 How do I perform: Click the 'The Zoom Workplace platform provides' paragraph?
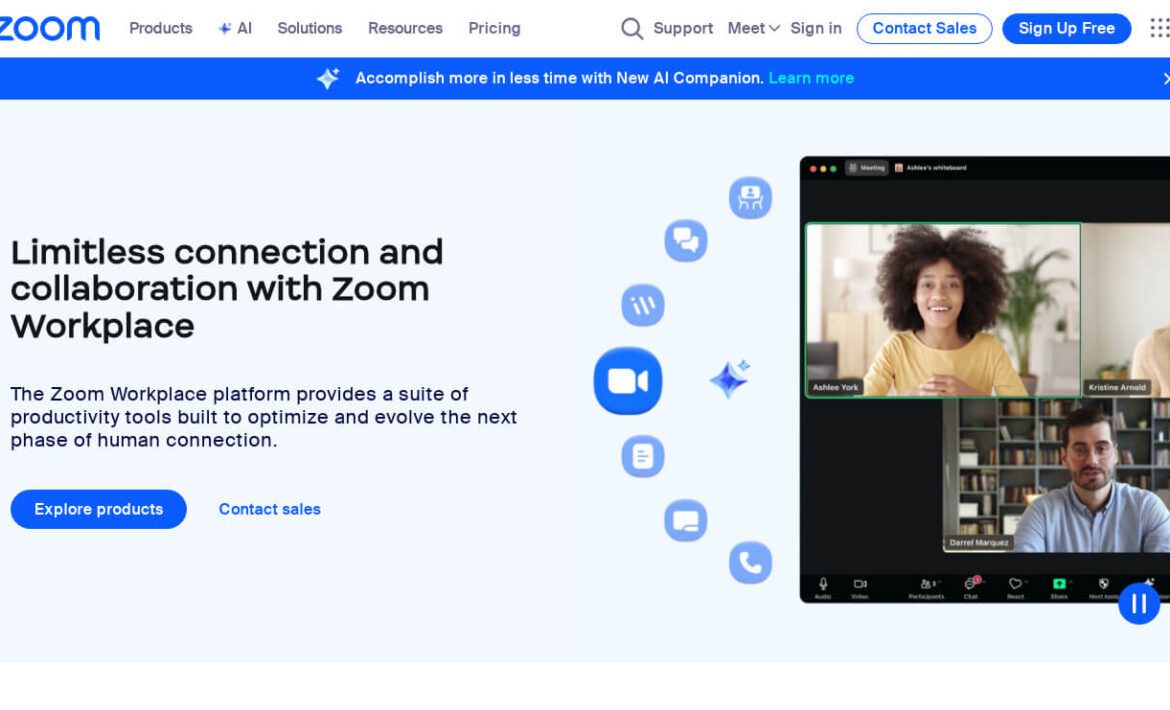point(263,417)
